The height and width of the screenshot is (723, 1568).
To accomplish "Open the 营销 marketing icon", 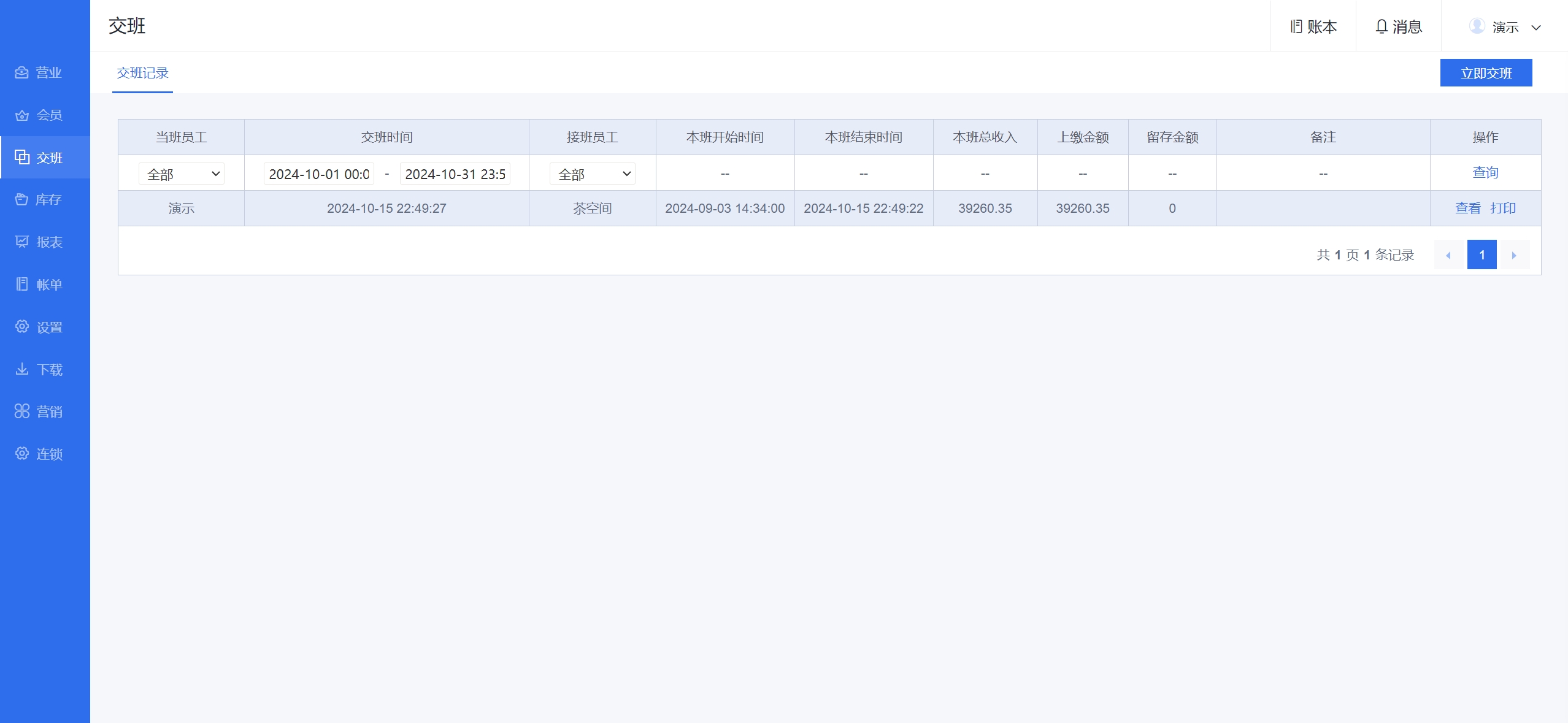I will point(22,411).
